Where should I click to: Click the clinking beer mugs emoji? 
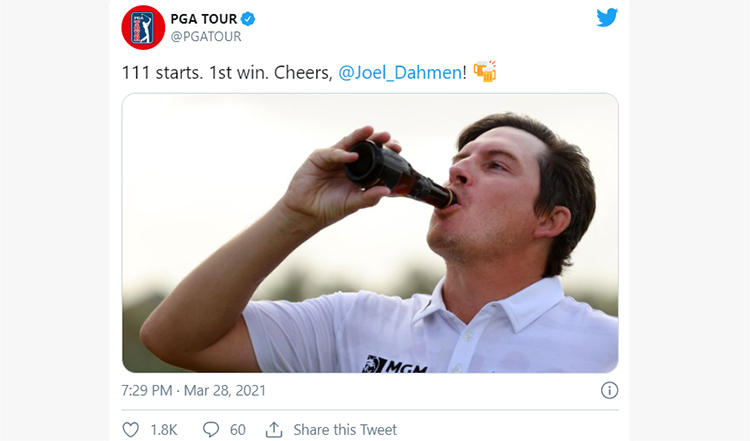click(485, 71)
